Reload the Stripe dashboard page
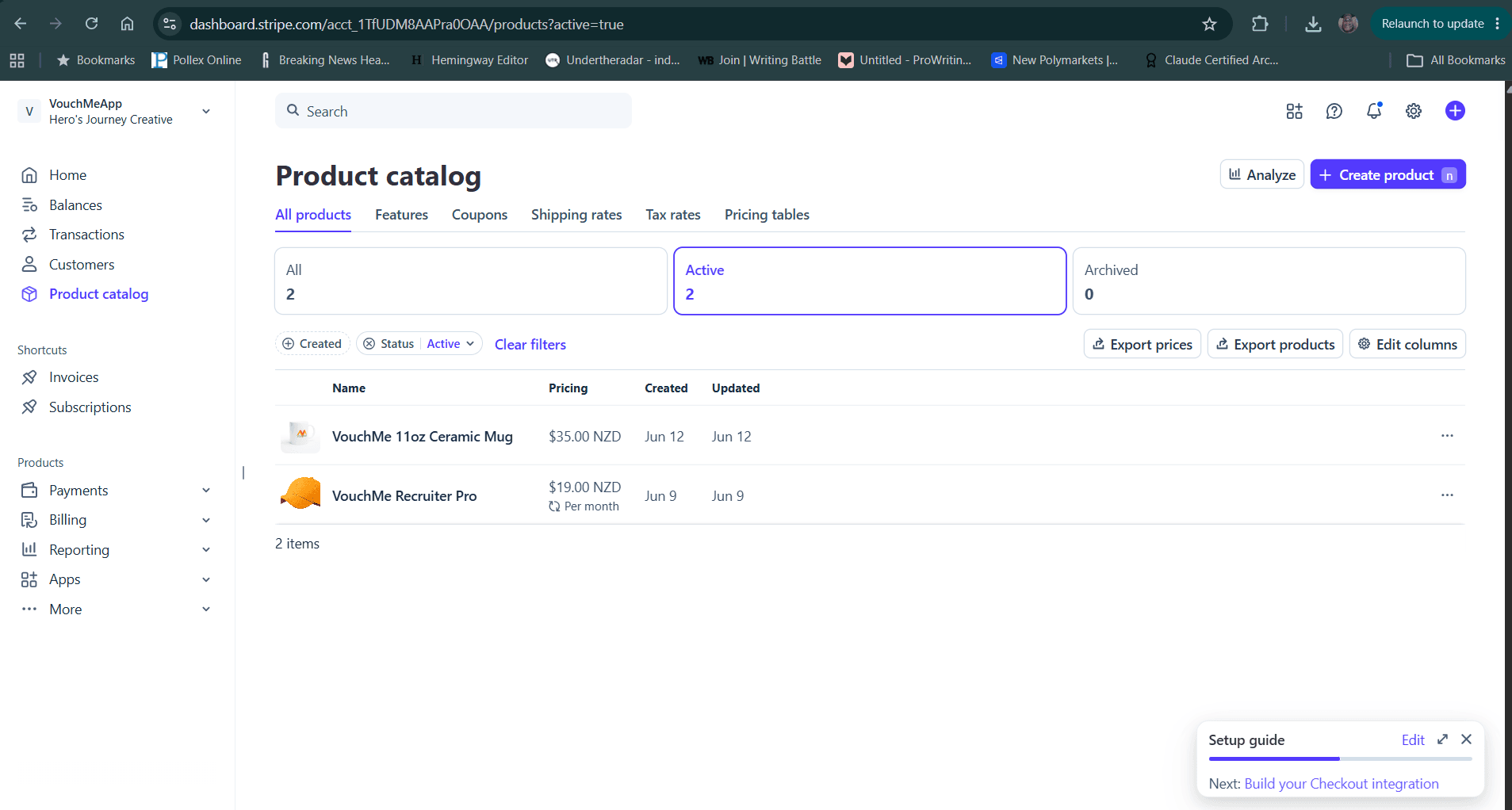The width and height of the screenshot is (1512, 810). coord(91,24)
